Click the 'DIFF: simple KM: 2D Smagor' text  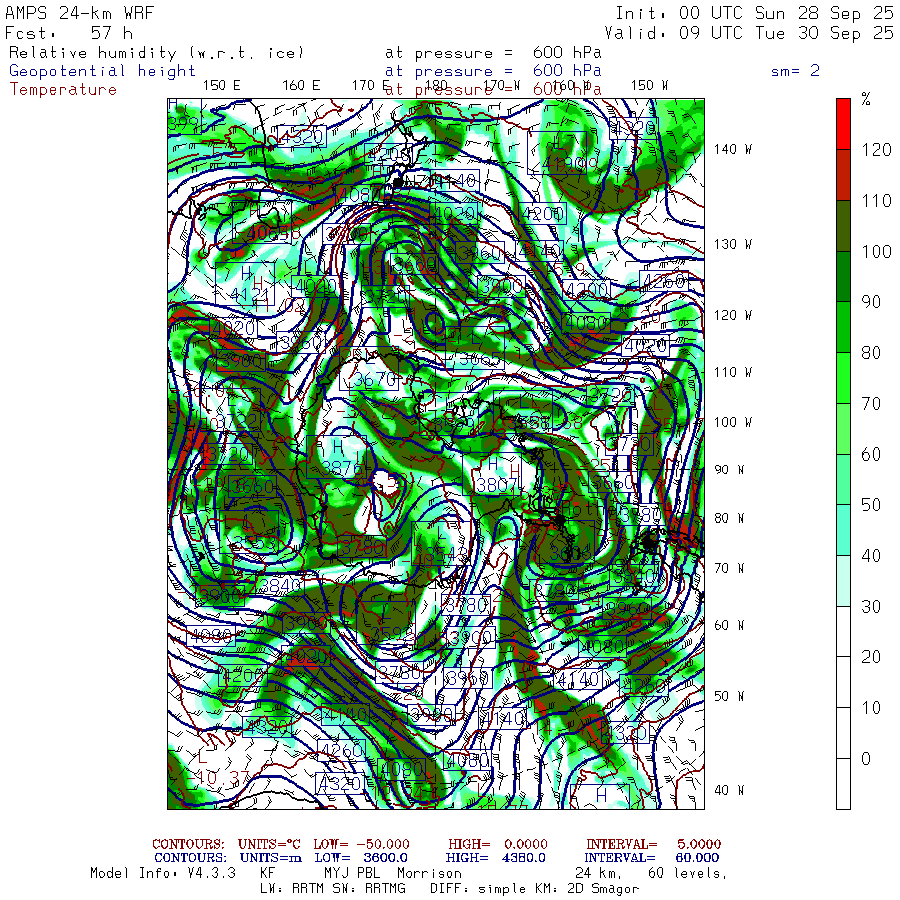coord(534,889)
